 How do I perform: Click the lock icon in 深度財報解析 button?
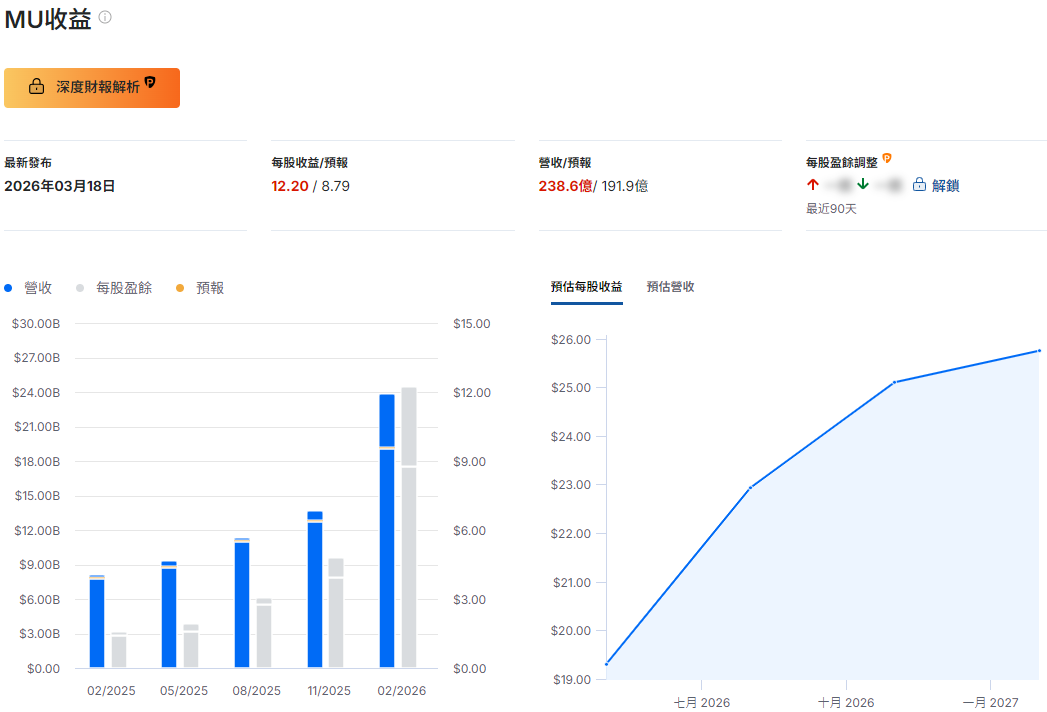(37, 87)
